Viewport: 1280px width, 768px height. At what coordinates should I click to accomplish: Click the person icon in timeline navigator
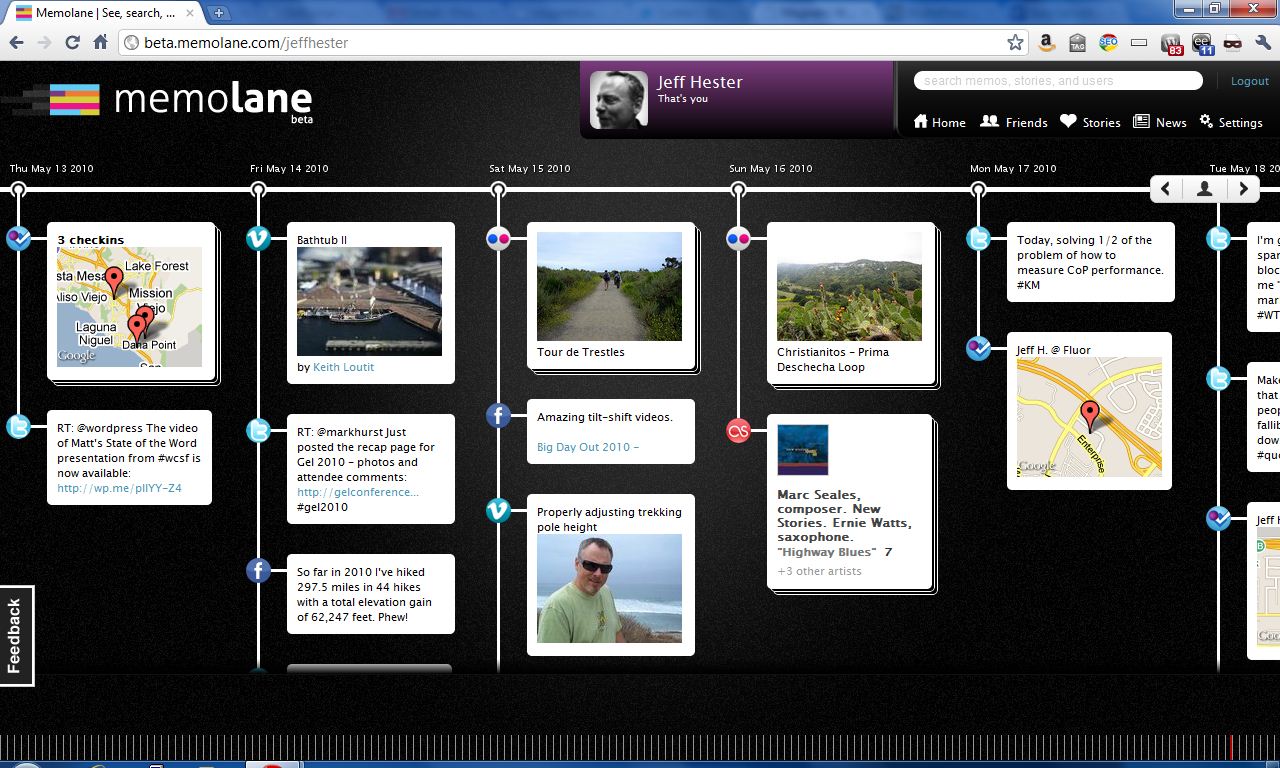(x=1204, y=188)
